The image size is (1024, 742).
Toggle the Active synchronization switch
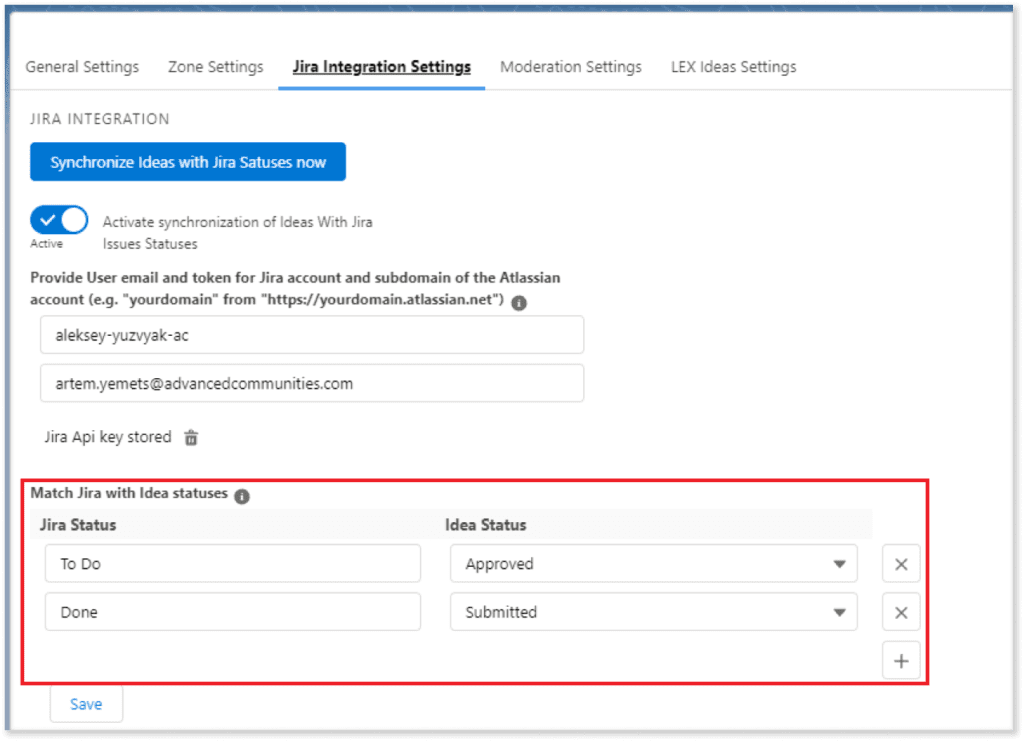click(x=59, y=220)
